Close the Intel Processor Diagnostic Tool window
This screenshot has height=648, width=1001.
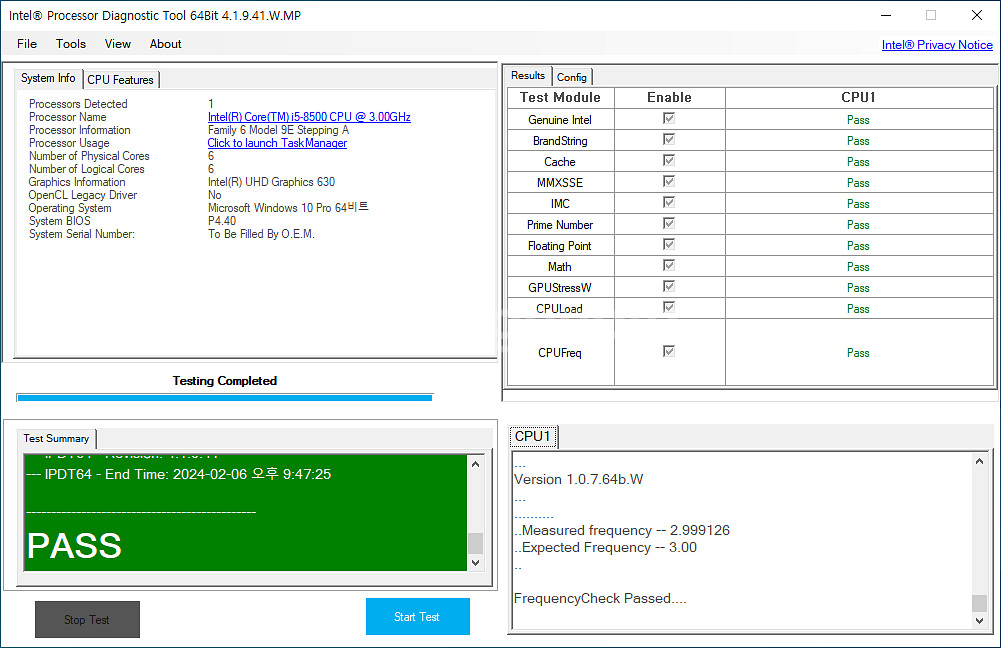[977, 15]
